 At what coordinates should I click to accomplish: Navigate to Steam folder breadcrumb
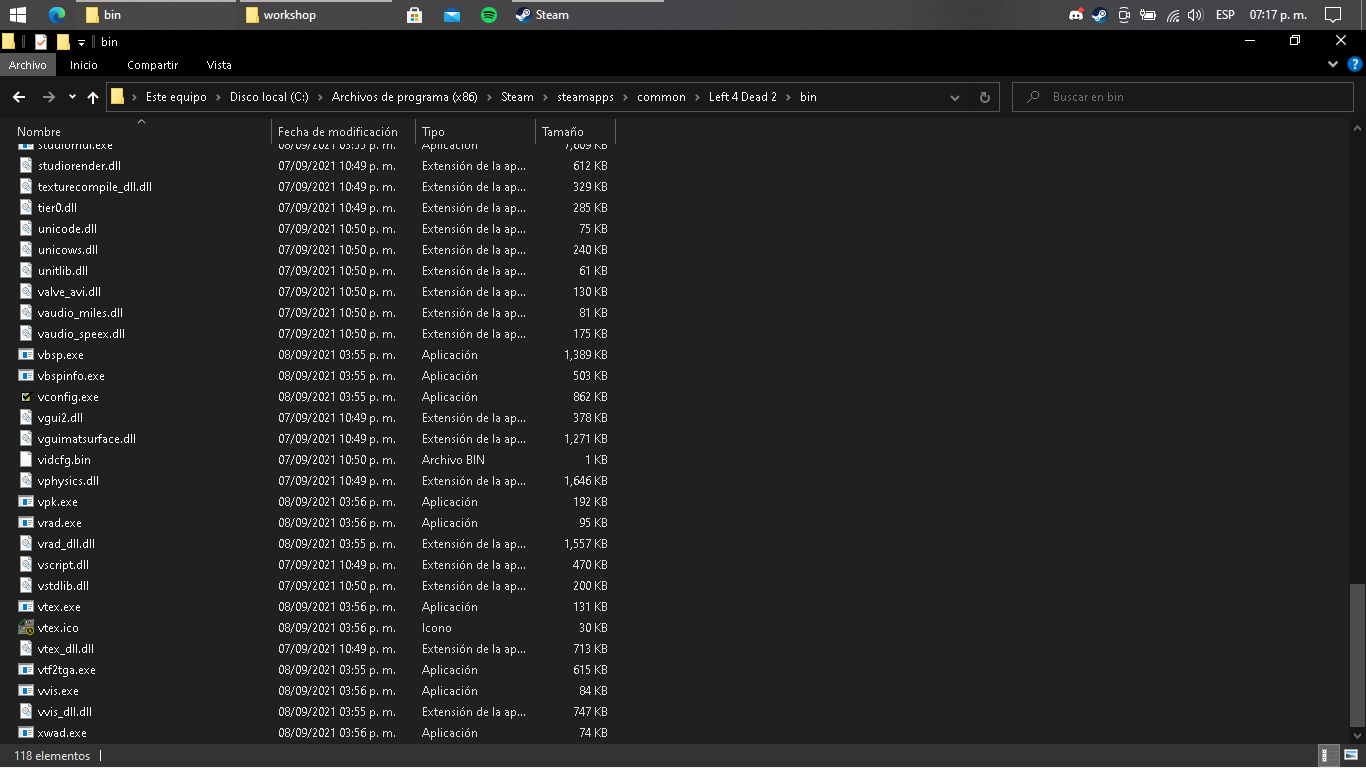517,97
